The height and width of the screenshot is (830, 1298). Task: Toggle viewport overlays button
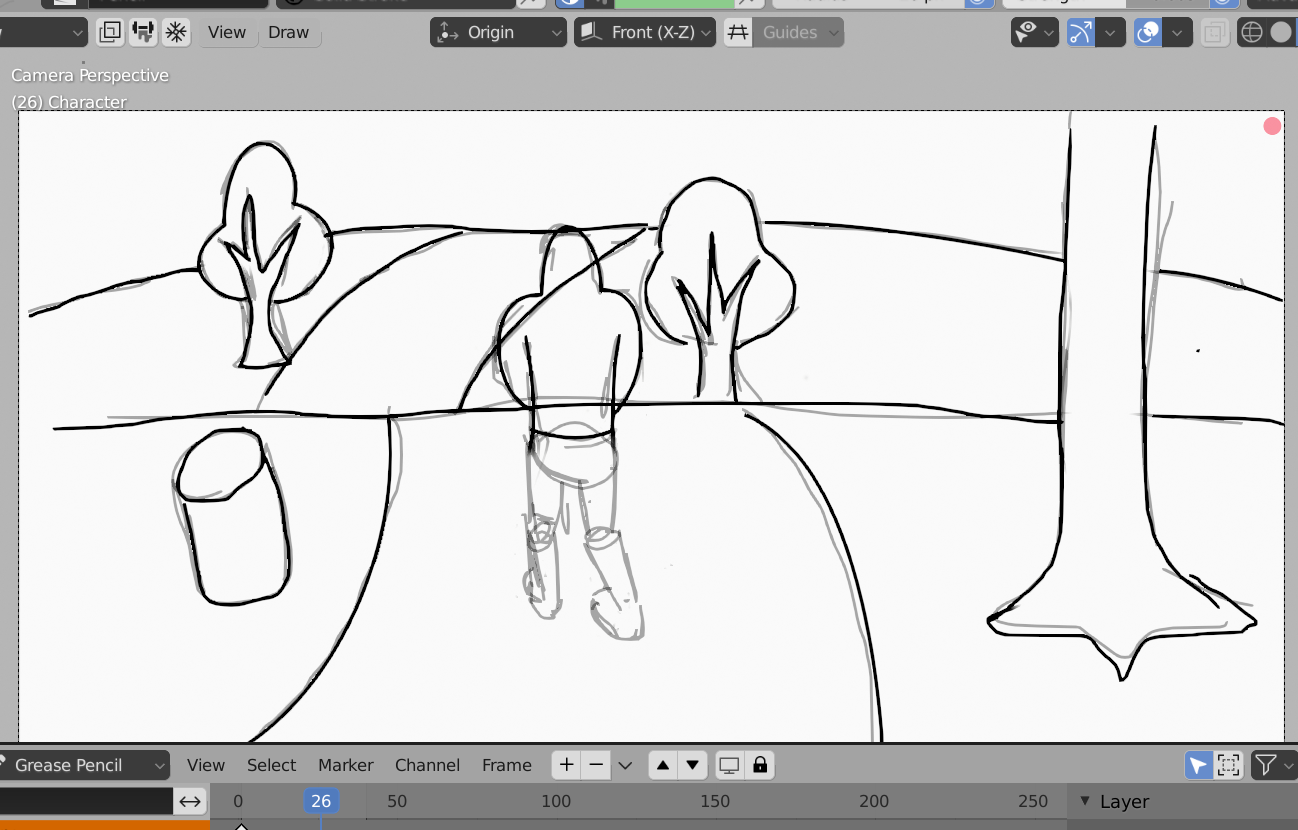tap(1148, 32)
